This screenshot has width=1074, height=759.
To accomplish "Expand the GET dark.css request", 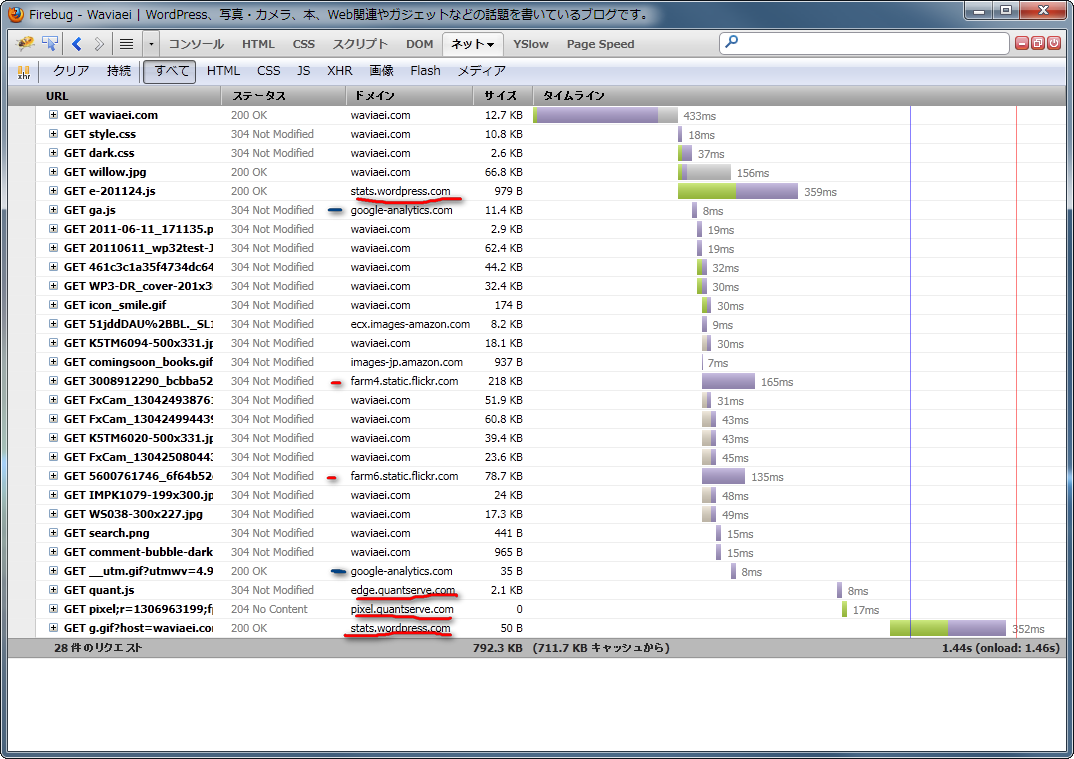I will pos(53,153).
